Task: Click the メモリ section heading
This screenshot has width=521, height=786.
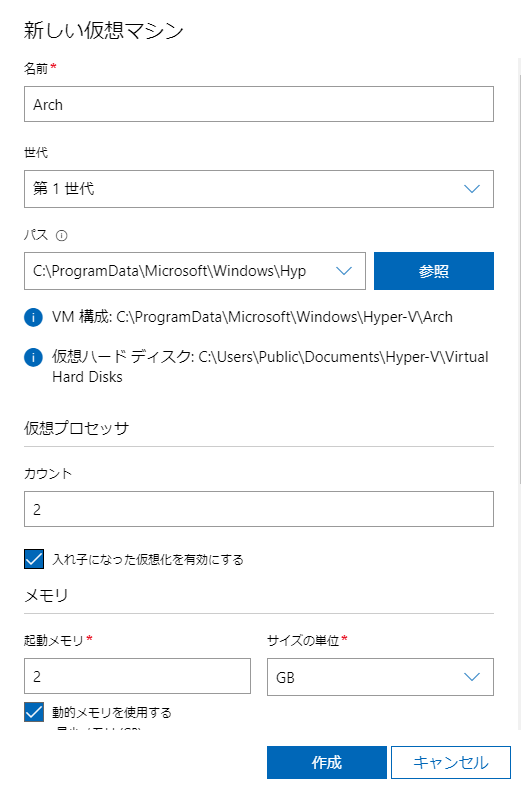Action: (46, 595)
